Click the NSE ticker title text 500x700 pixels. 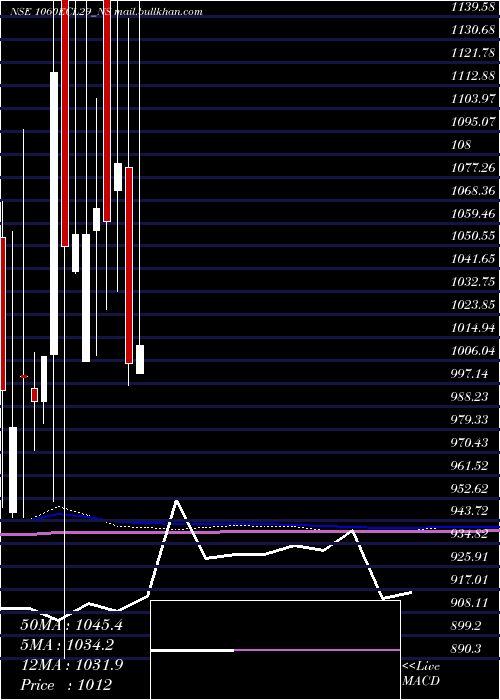click(106, 12)
